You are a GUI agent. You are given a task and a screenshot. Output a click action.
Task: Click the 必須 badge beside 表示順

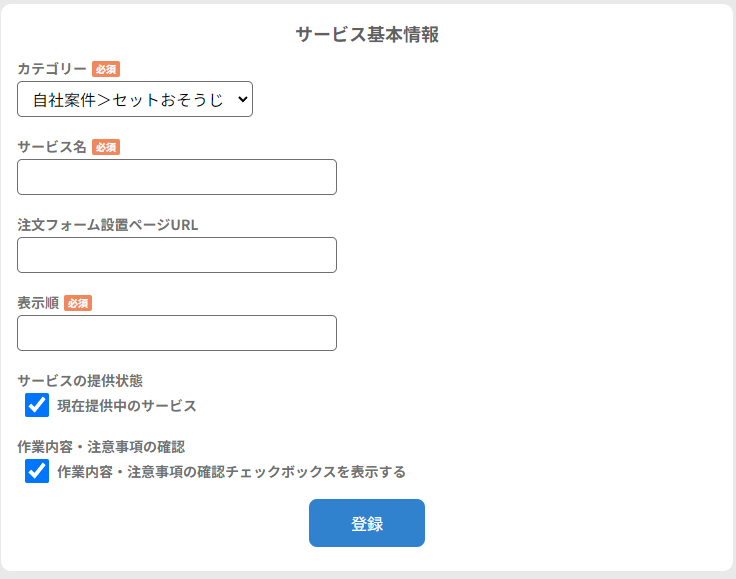pyautogui.click(x=78, y=303)
